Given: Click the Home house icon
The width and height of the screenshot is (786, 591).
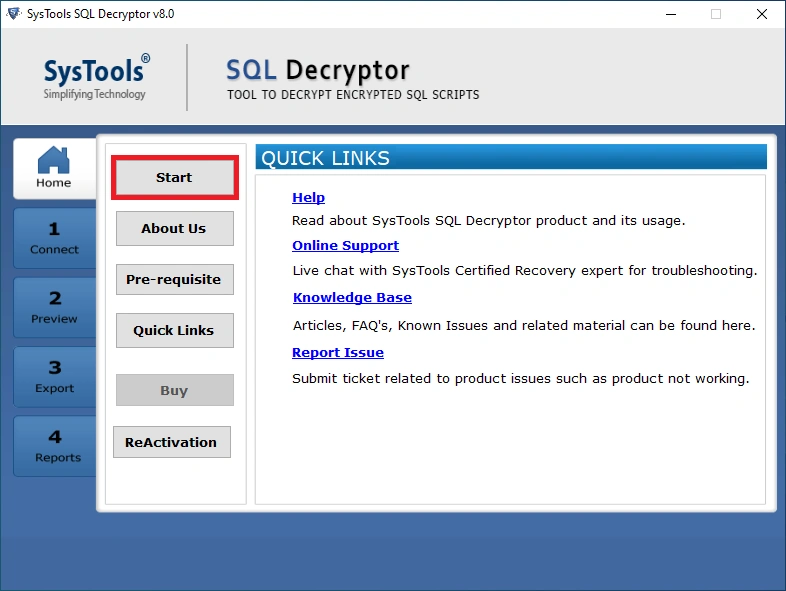Looking at the screenshot, I should [53, 160].
